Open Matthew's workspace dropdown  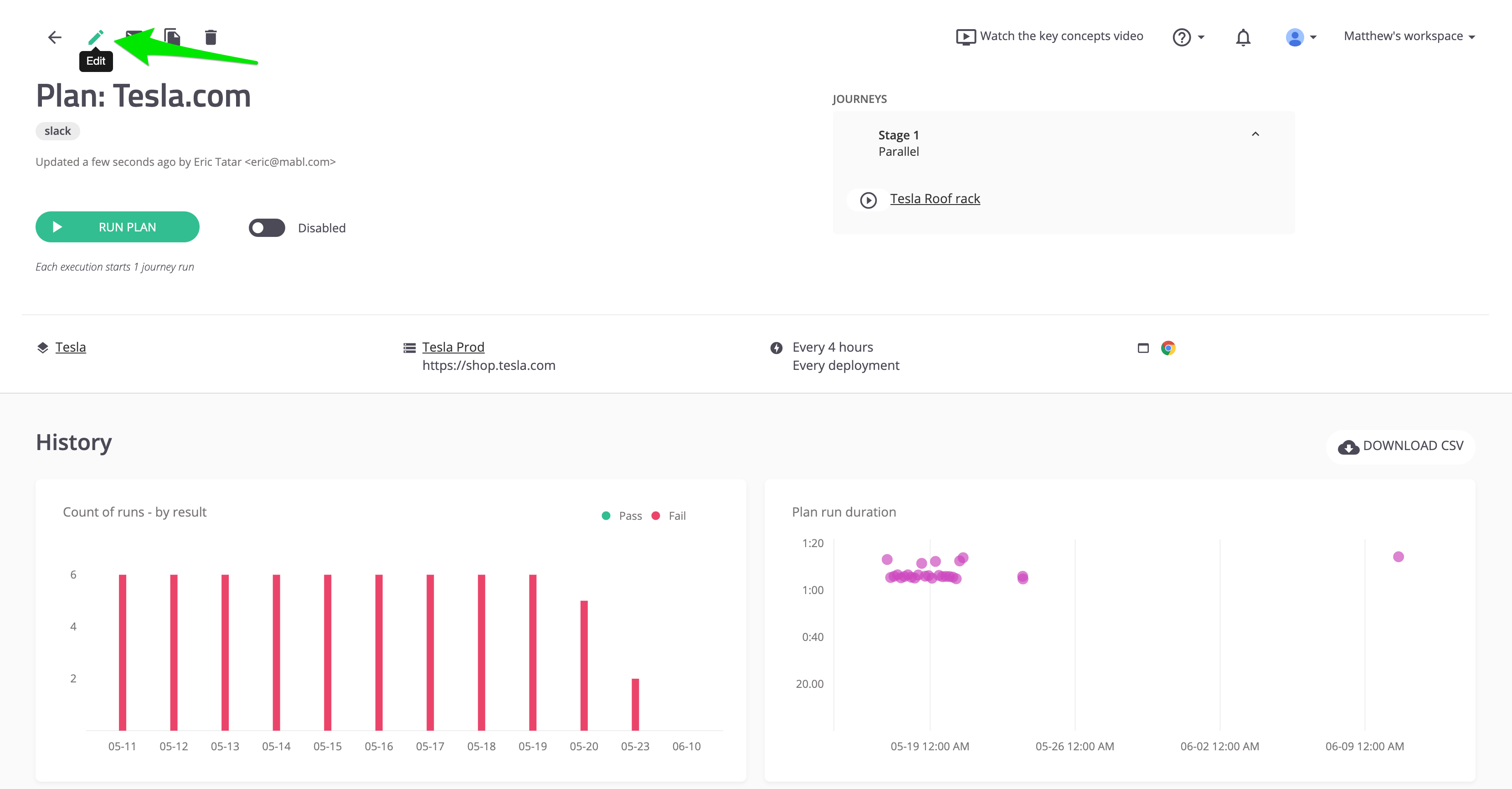[1409, 36]
